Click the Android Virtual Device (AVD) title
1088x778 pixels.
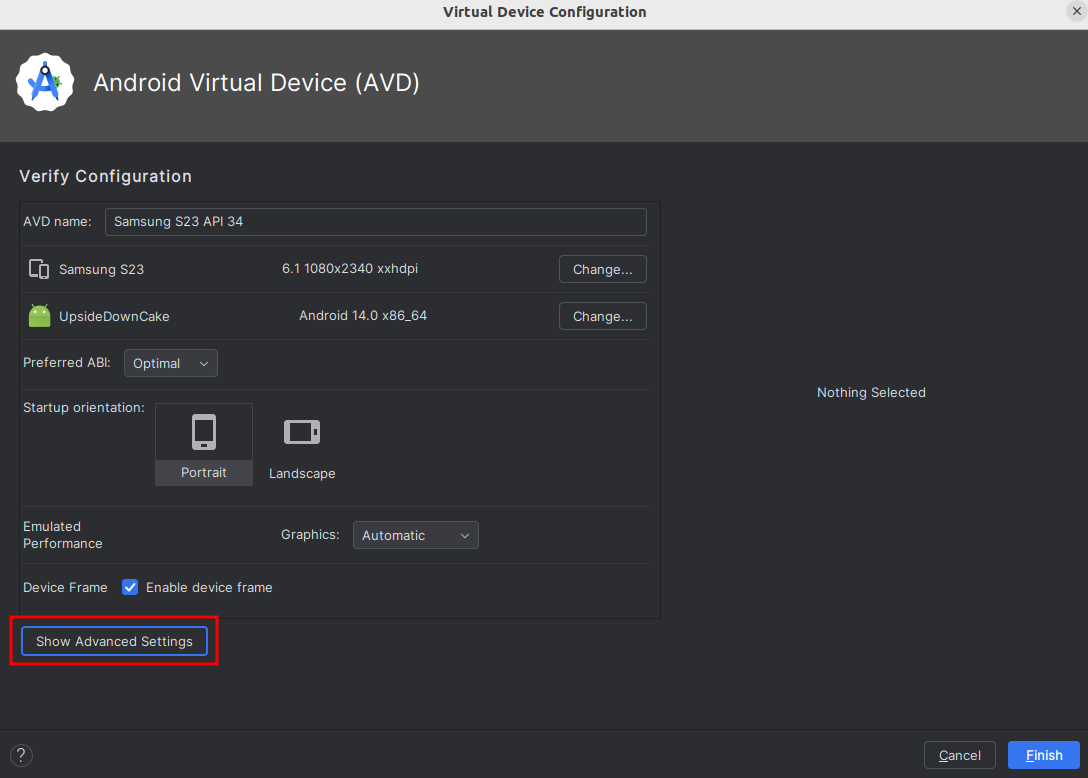click(x=257, y=83)
